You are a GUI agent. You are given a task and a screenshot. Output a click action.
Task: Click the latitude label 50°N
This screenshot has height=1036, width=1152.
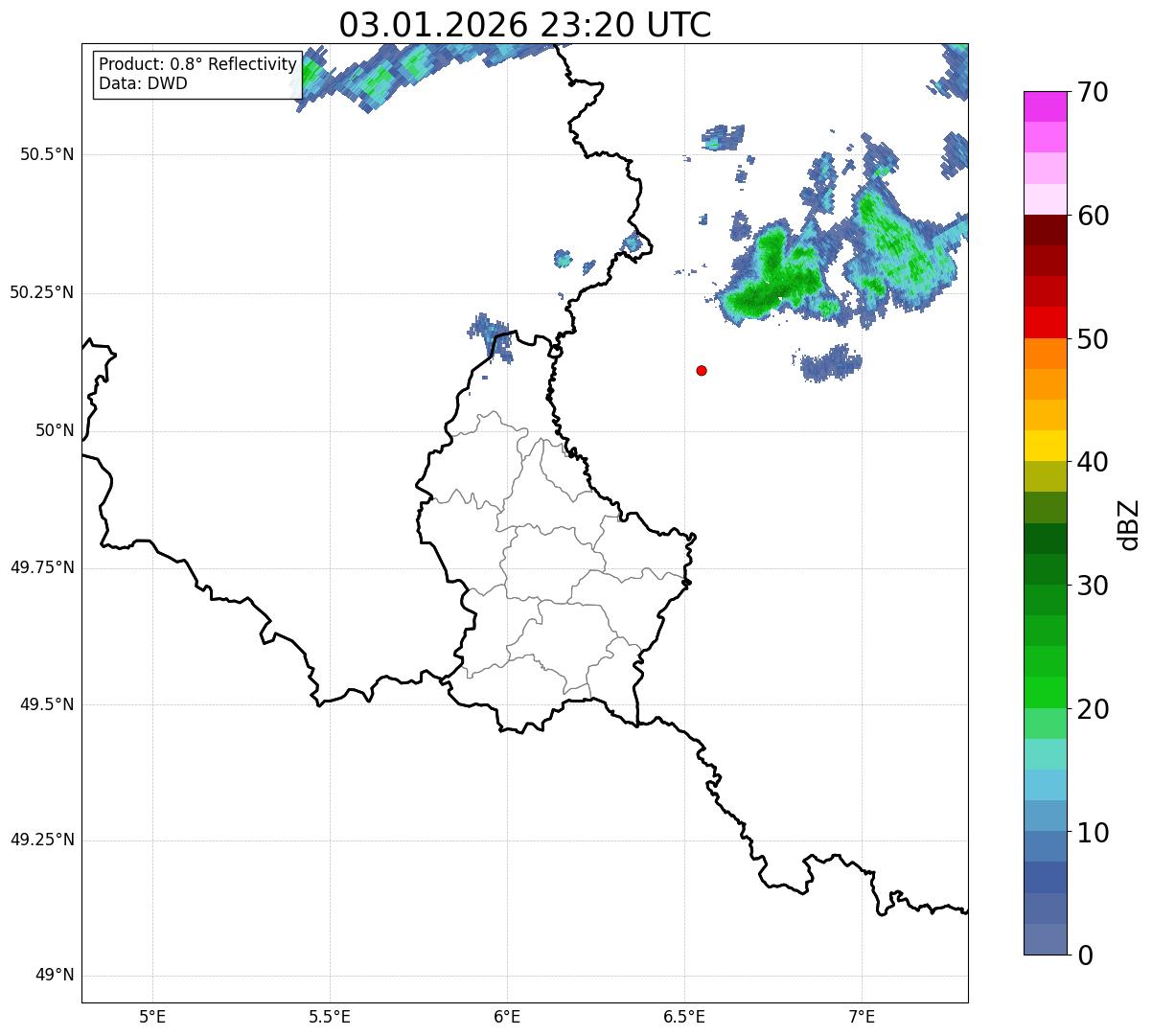tap(55, 430)
